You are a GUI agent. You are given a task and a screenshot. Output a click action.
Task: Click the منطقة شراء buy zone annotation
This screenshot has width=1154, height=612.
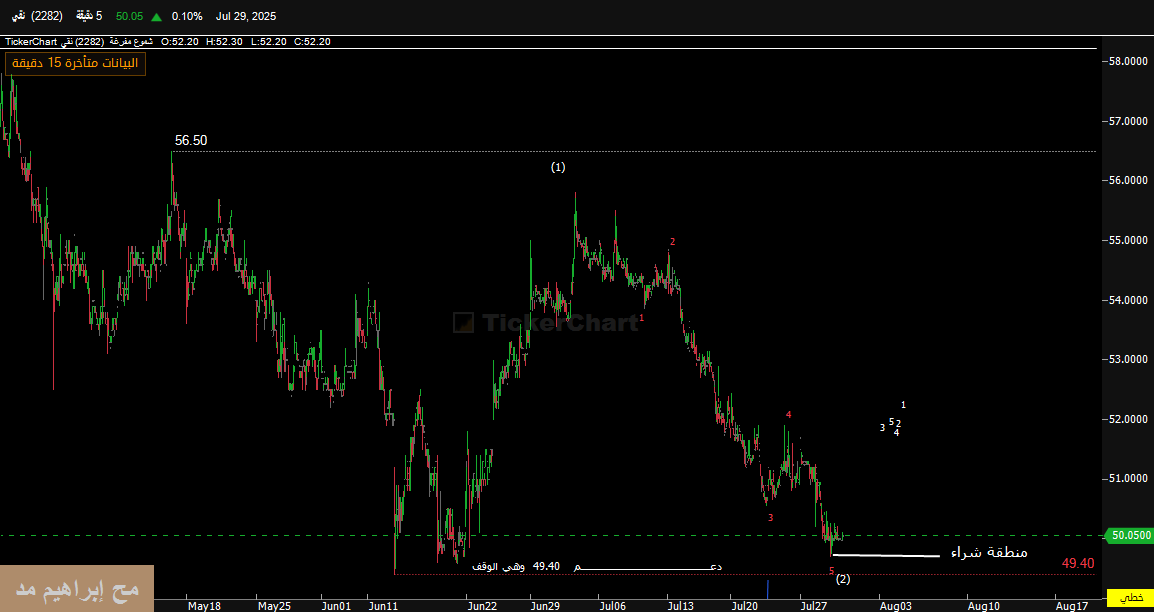989,552
